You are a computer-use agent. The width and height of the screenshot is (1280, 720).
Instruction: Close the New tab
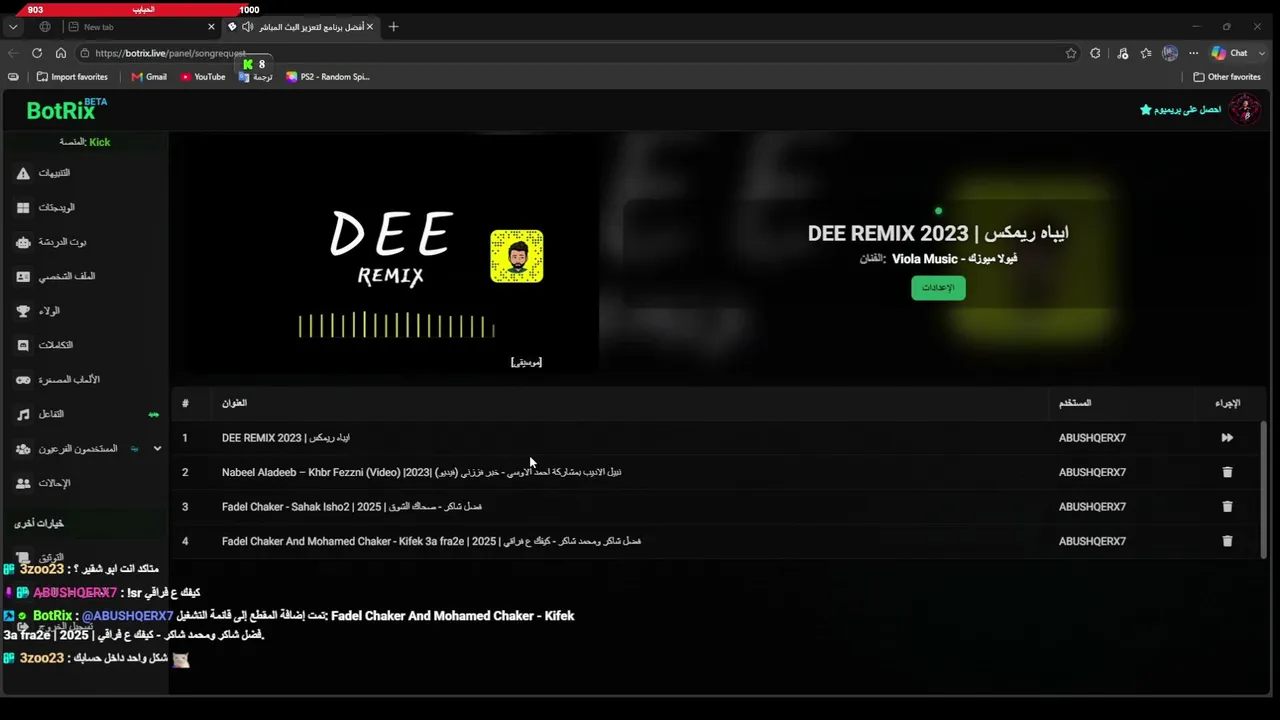point(211,27)
